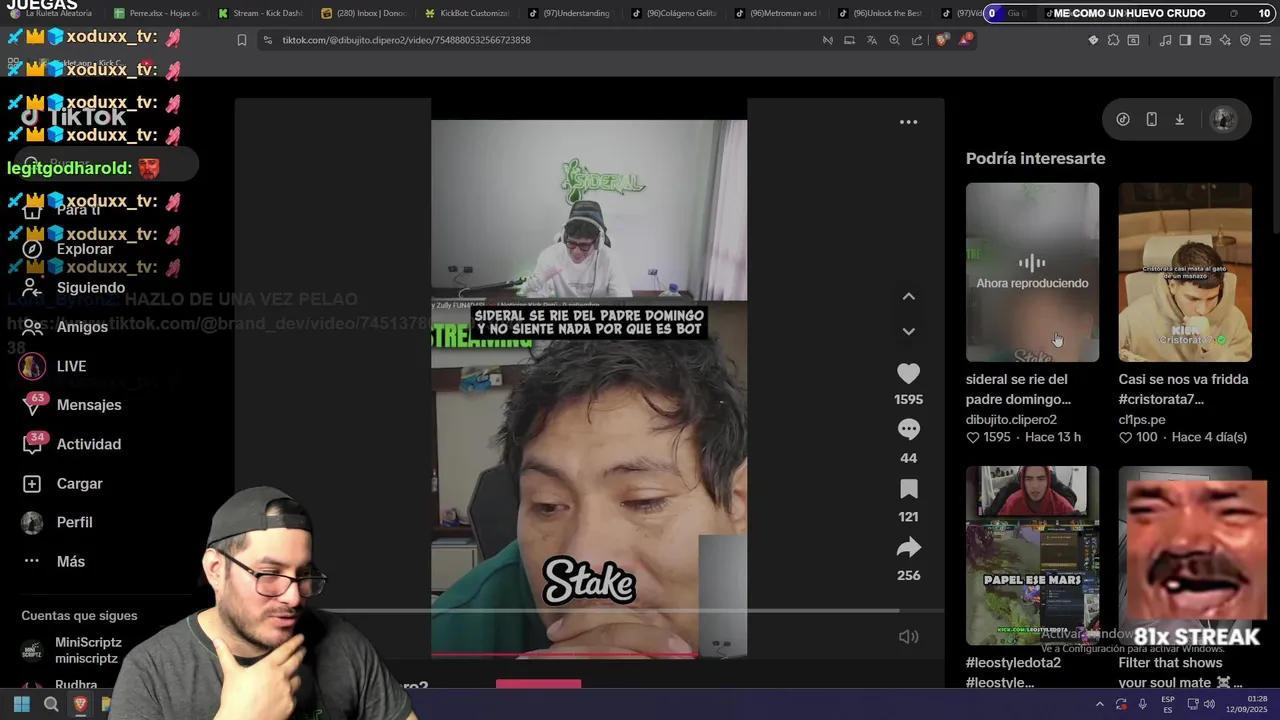1280x720 pixels.
Task: Switch to 'KickBot: Customizat' tab
Action: 467,13
